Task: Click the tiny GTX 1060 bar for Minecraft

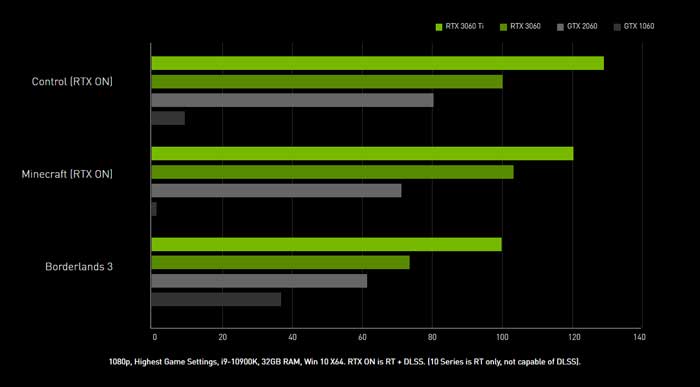Action: [x=154, y=209]
